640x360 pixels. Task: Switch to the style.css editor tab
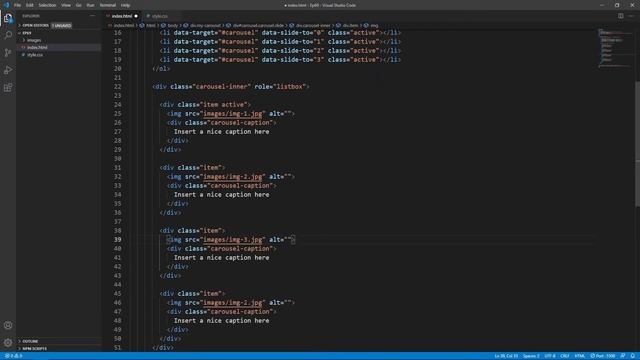[x=160, y=16]
